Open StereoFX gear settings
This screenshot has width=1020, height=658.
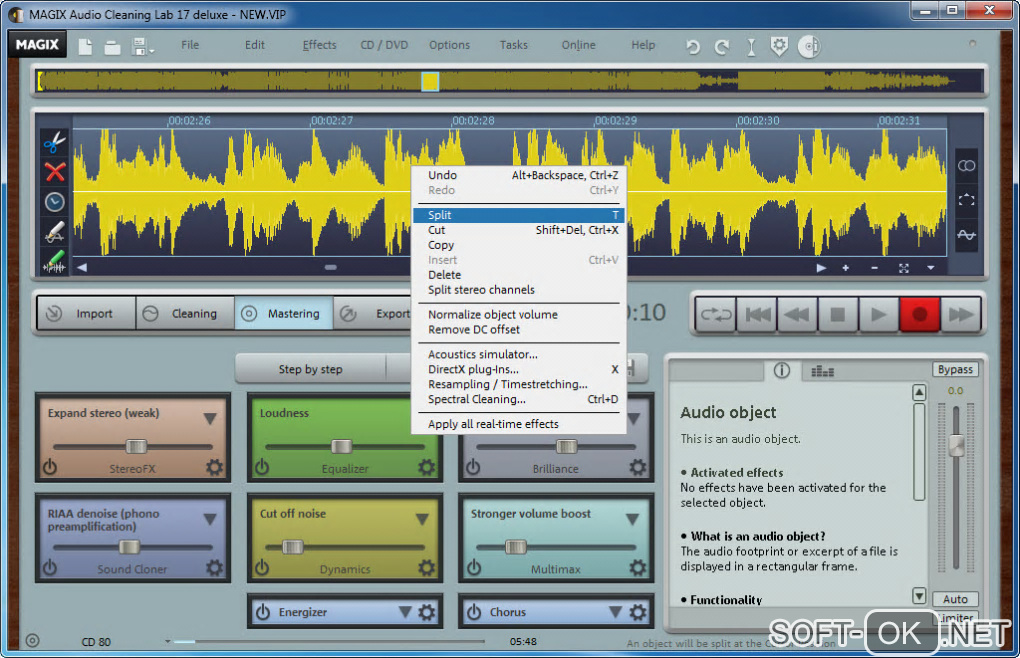[214, 467]
